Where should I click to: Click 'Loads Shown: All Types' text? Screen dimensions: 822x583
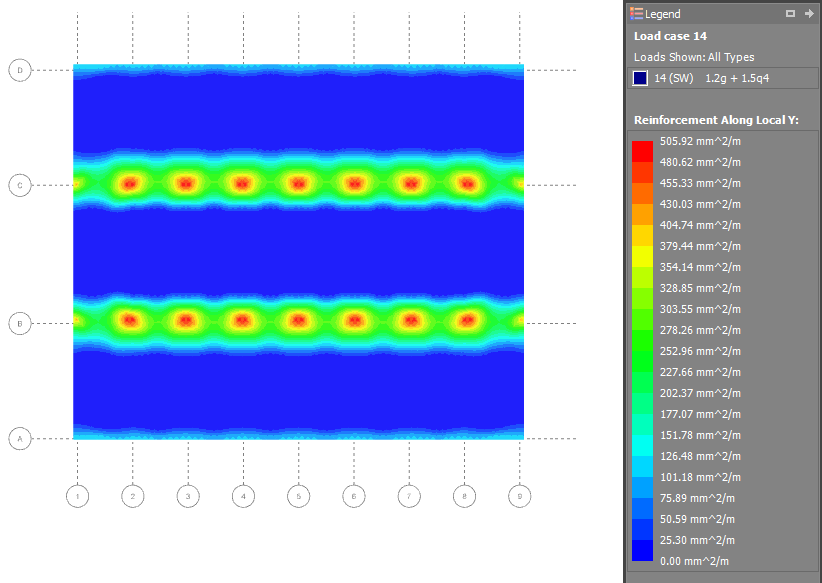point(694,57)
